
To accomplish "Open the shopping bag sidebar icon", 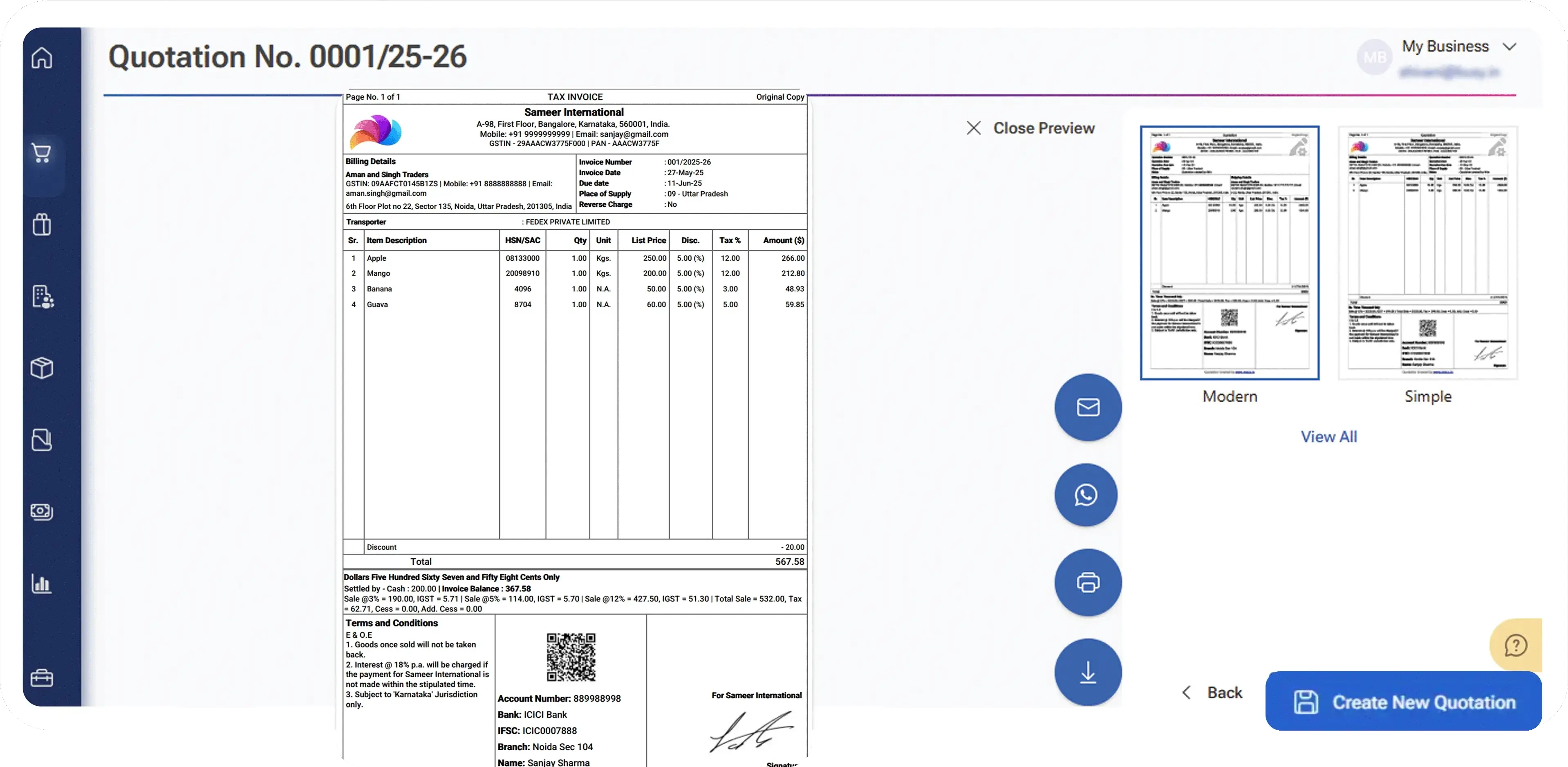I will (x=42, y=225).
